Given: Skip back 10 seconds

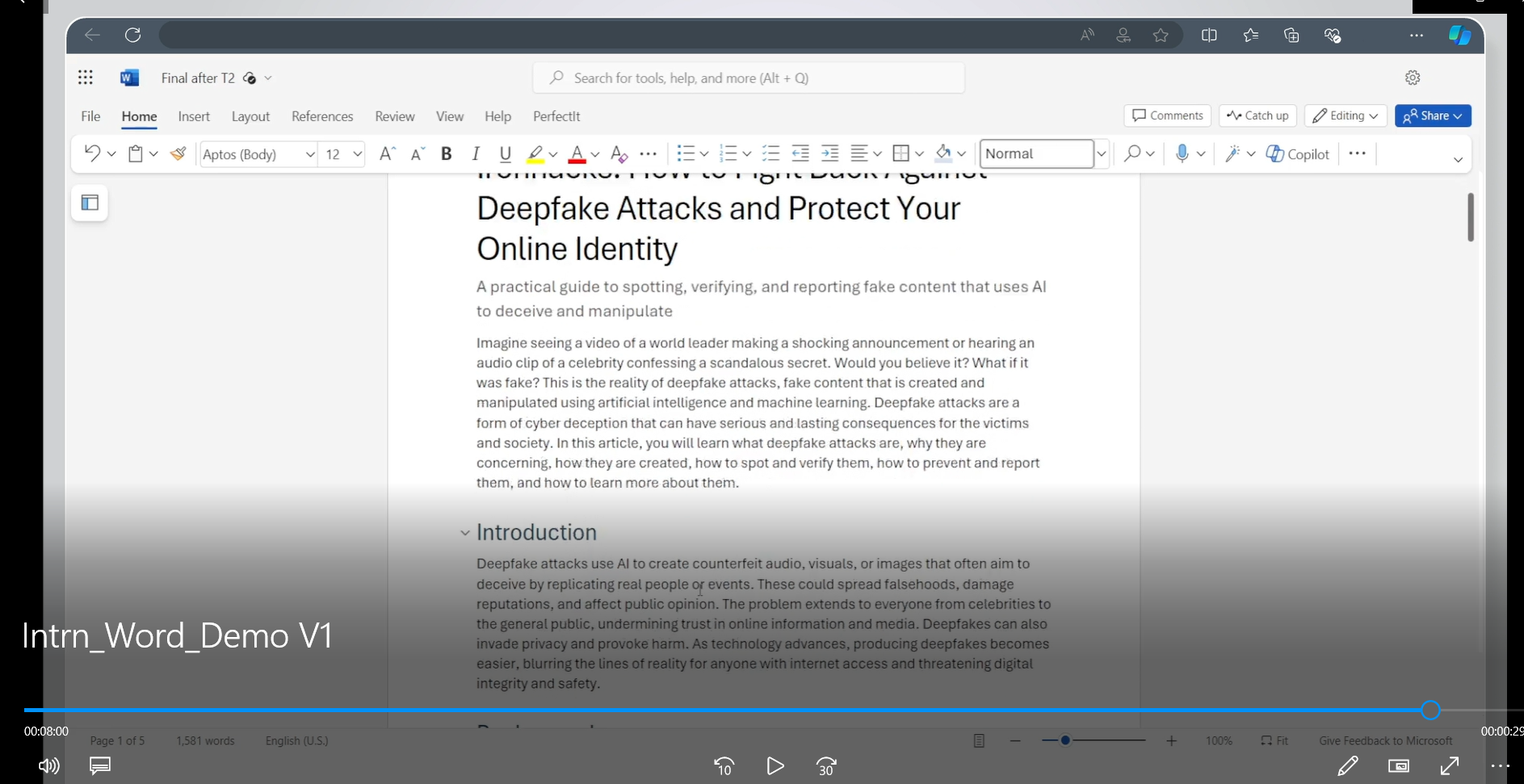Looking at the screenshot, I should [724, 766].
